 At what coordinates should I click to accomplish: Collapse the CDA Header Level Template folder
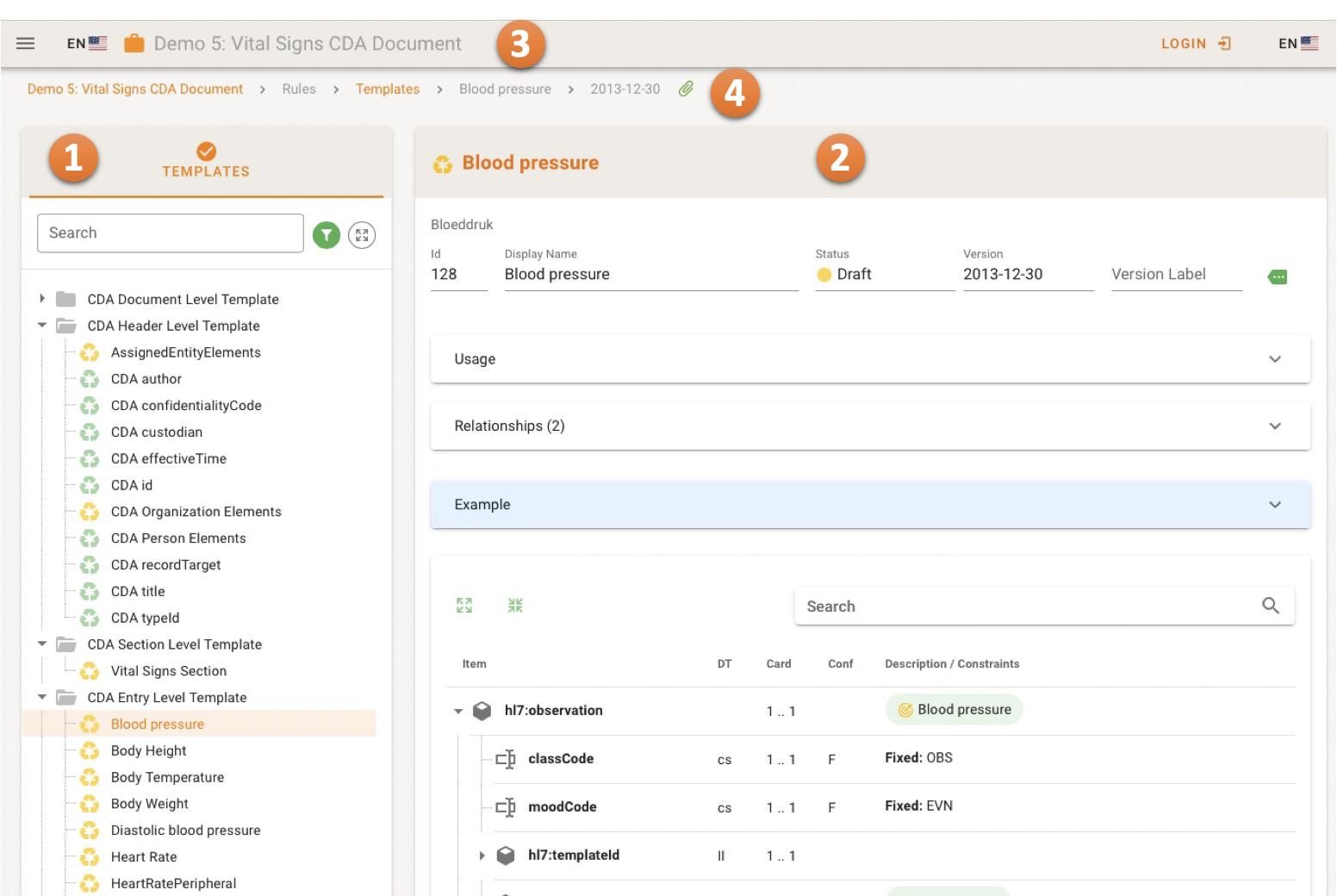(x=42, y=326)
